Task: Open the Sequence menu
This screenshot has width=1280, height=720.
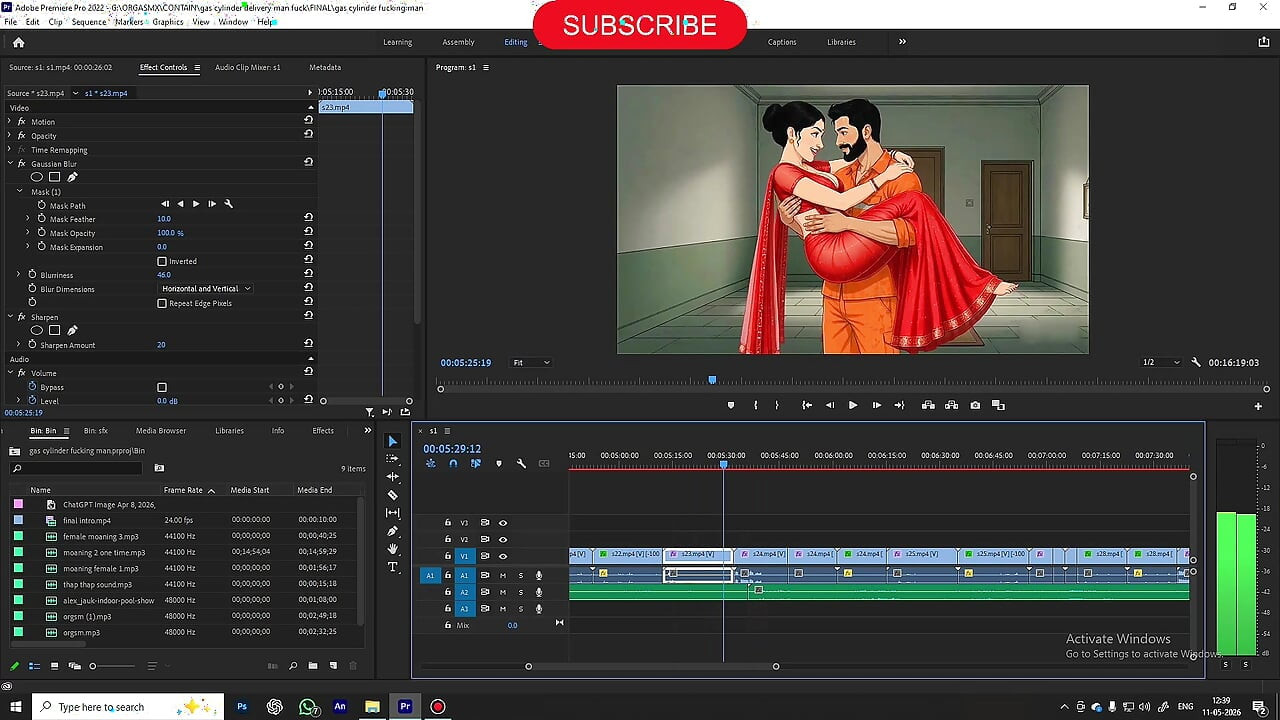Action: click(x=89, y=21)
